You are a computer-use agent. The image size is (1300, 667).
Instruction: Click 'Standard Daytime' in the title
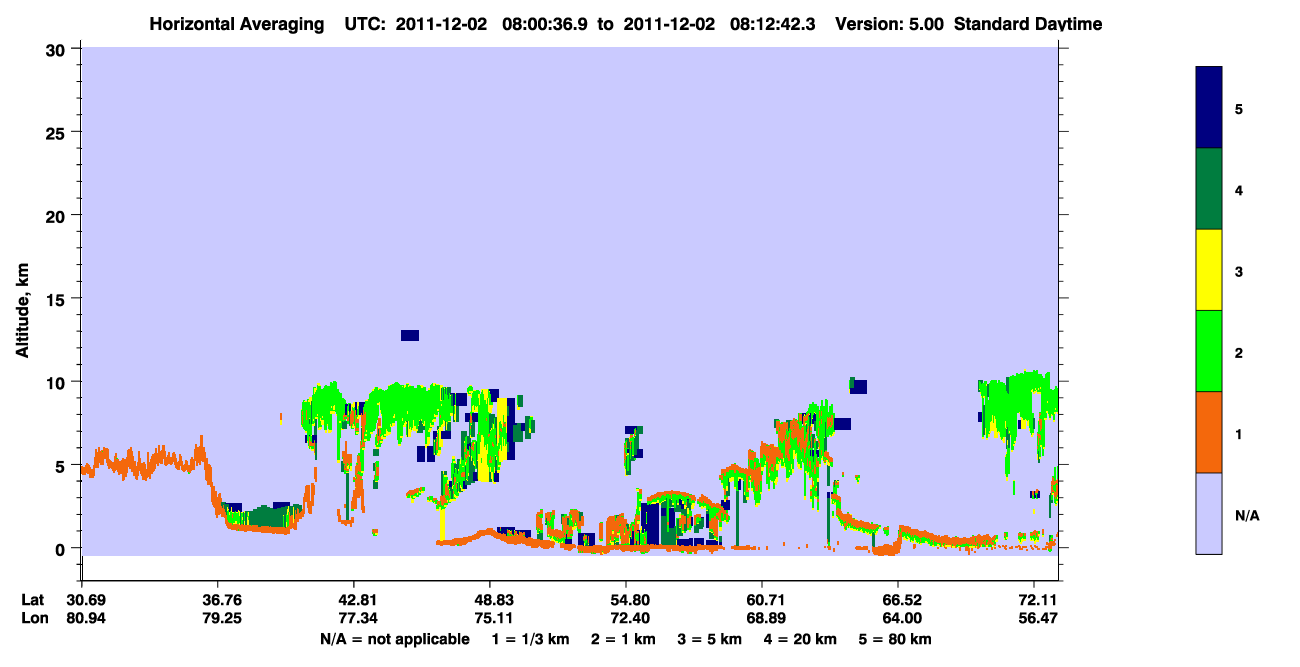pos(1028,24)
